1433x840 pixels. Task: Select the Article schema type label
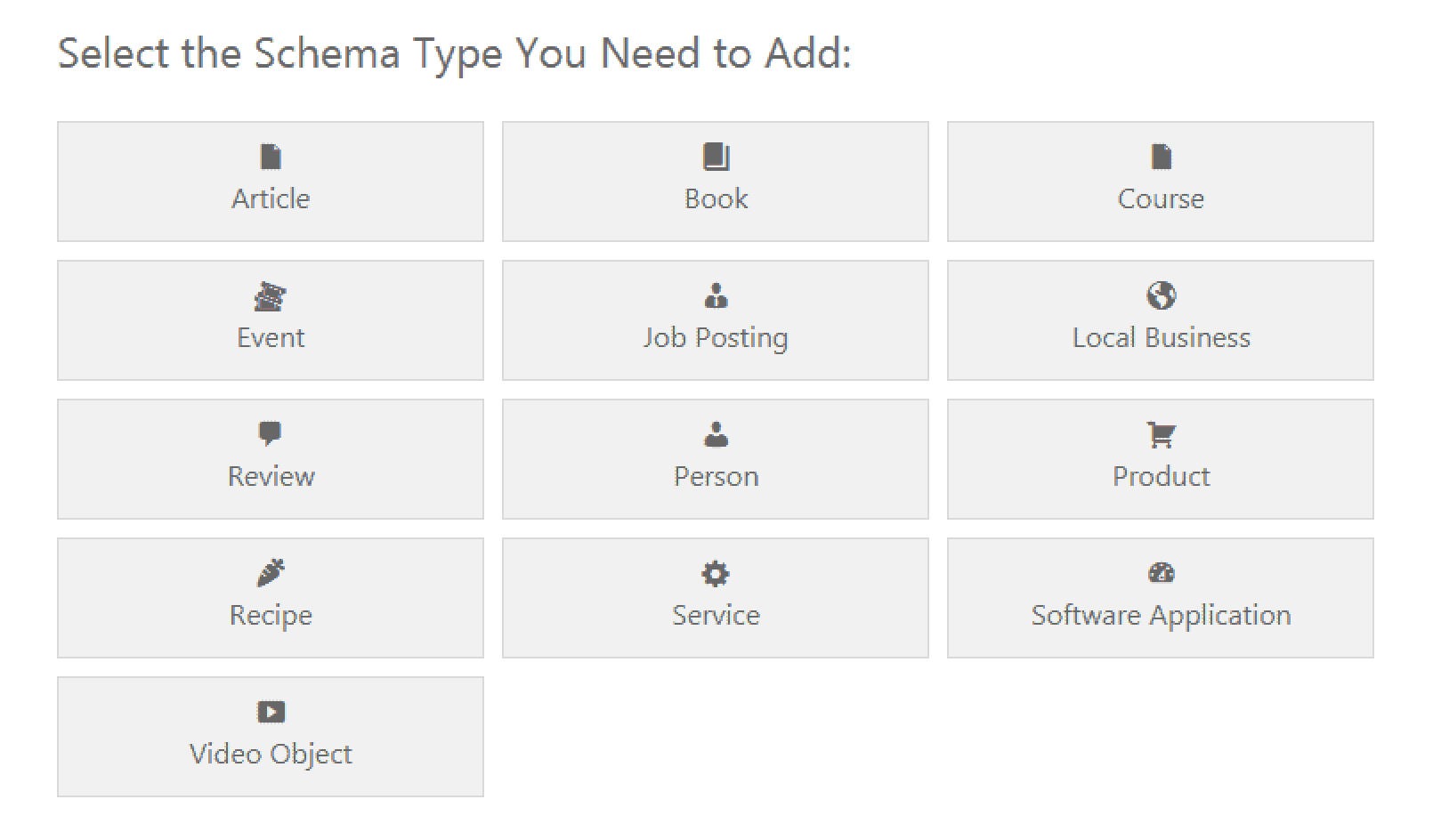click(271, 198)
